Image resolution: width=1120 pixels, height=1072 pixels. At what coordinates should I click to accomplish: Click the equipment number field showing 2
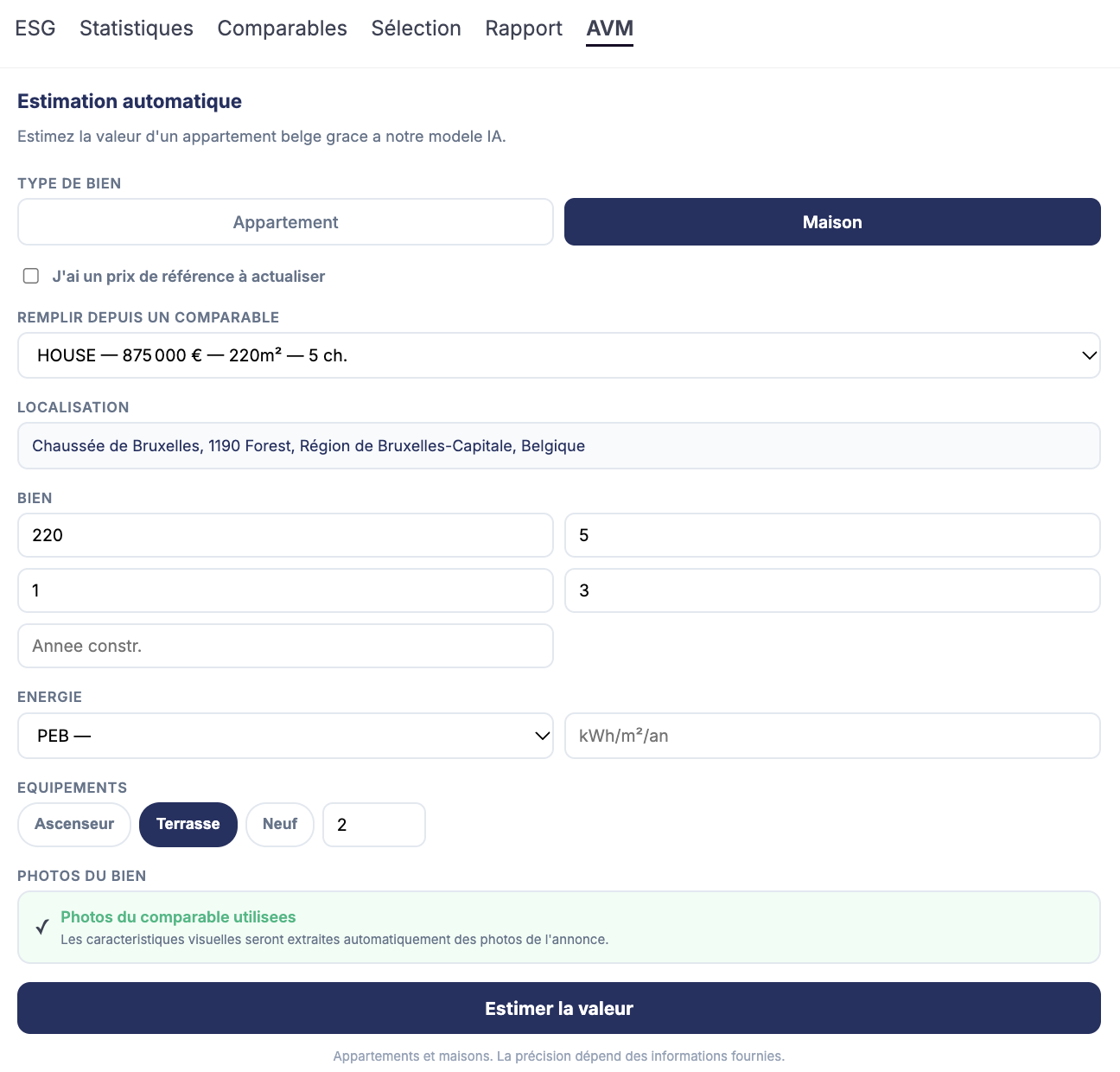[374, 825]
